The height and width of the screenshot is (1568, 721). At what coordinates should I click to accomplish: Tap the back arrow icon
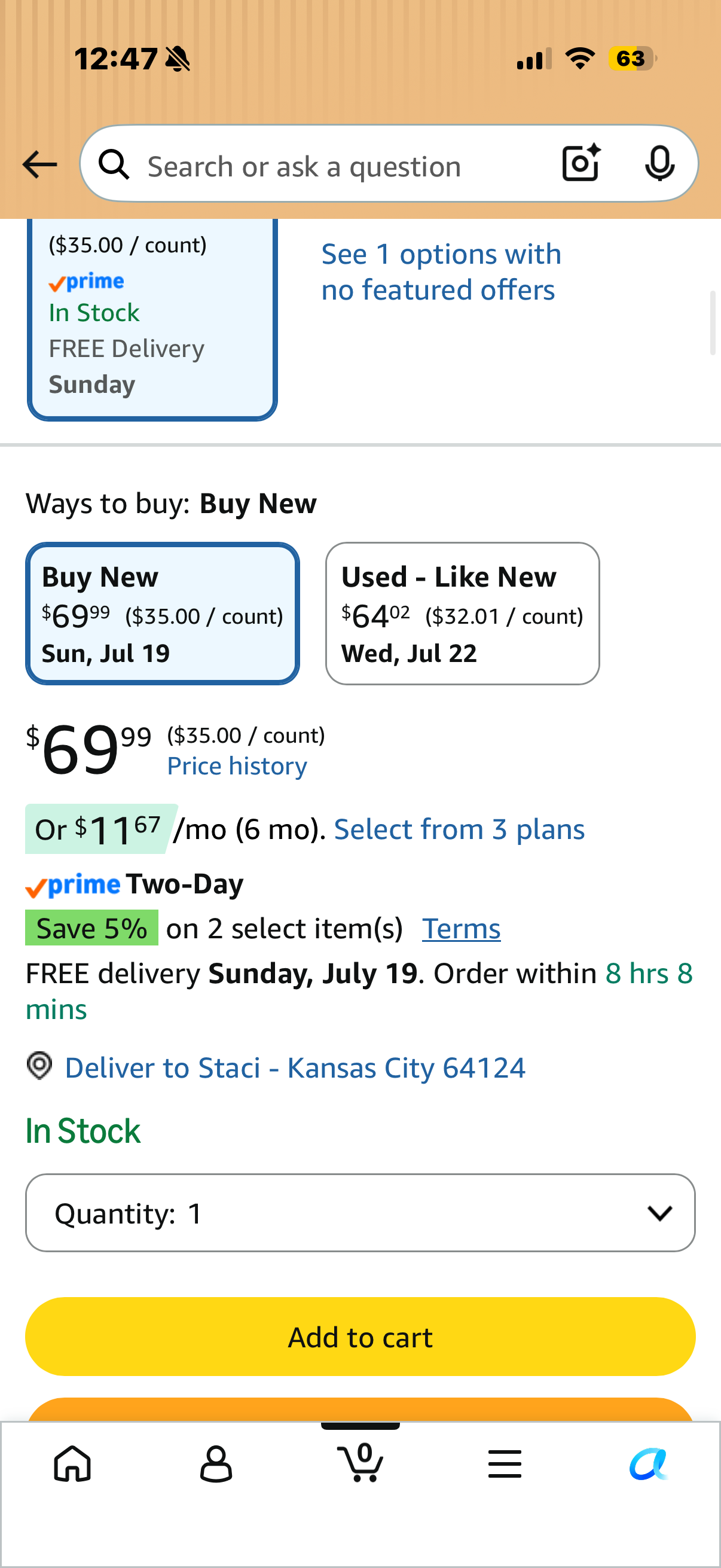(x=39, y=164)
